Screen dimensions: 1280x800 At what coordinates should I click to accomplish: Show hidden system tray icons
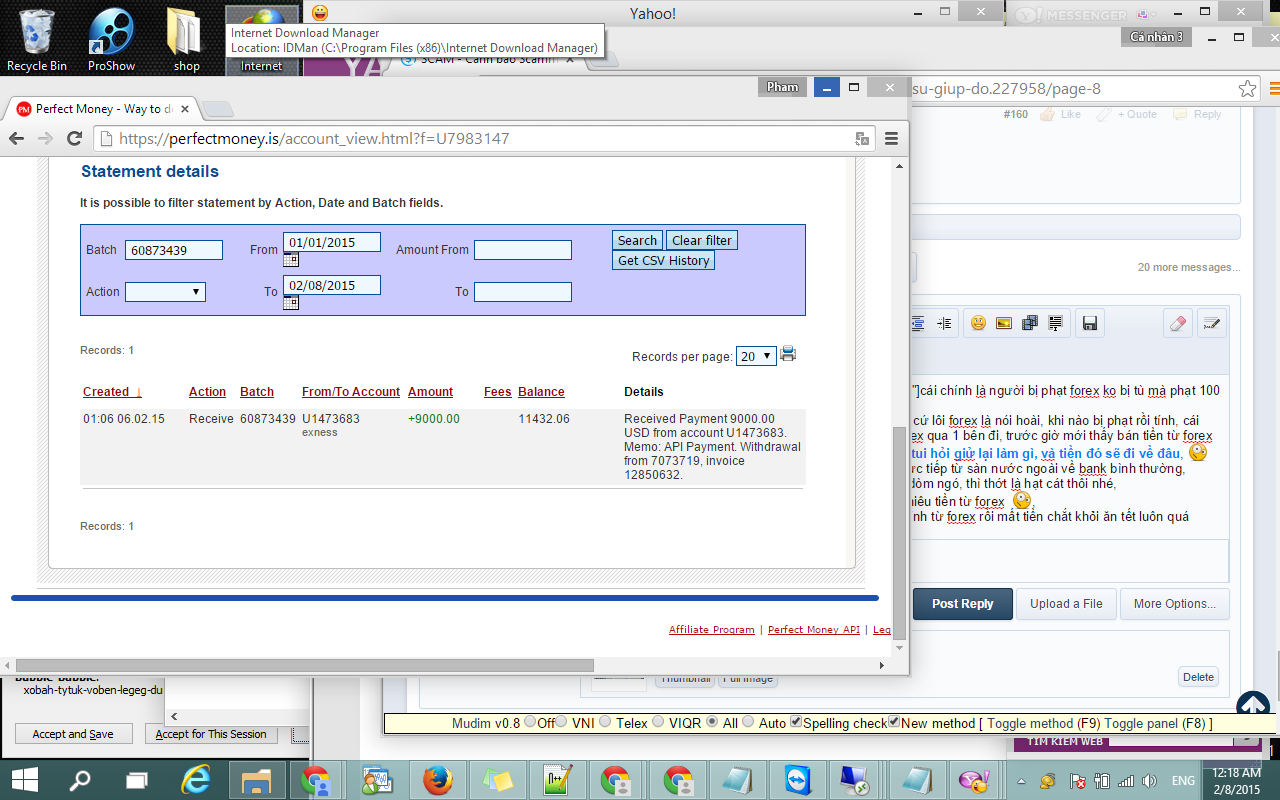tap(1022, 780)
